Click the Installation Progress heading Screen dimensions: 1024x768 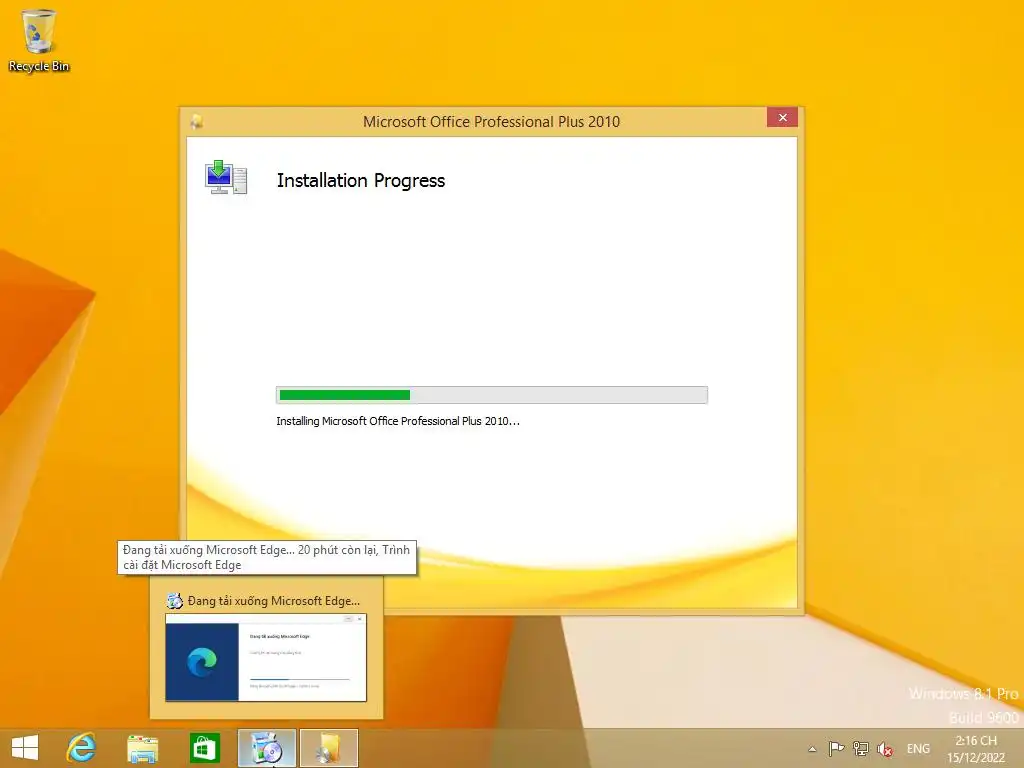[x=360, y=181]
